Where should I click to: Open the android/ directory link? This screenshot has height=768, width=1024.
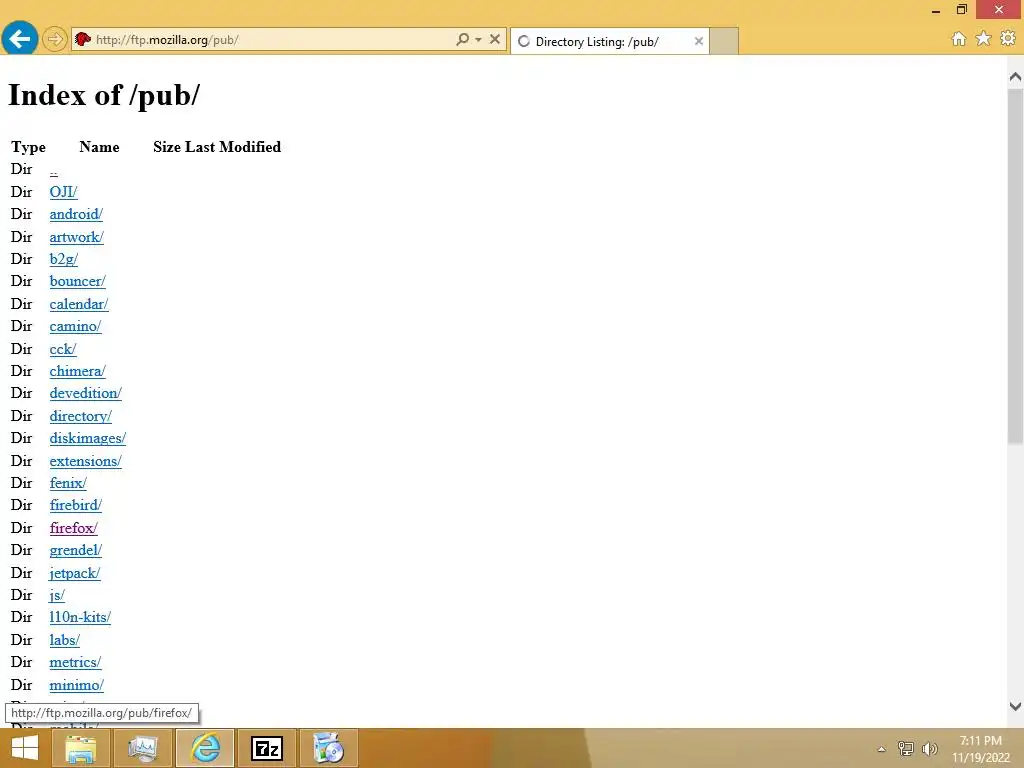(76, 214)
